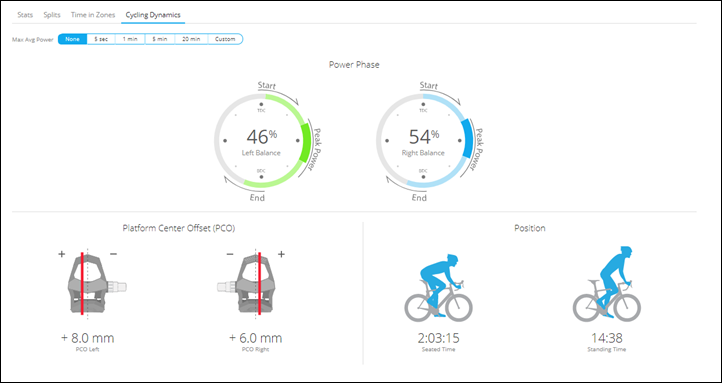The width and height of the screenshot is (722, 383).
Task: Click the 2:03:15 seated time value
Action: point(438,338)
